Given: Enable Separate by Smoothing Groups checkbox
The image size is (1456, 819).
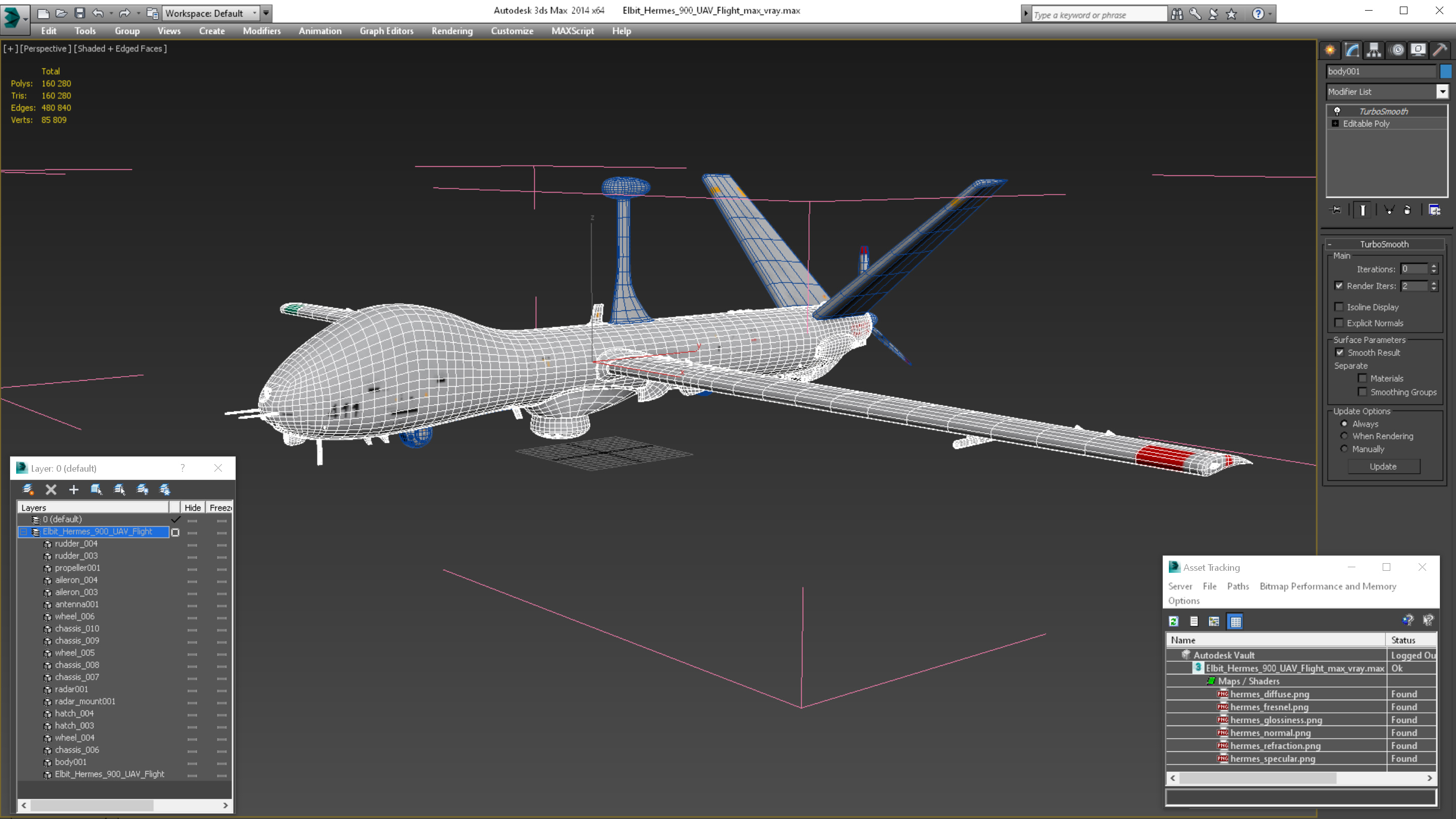Looking at the screenshot, I should coord(1362,392).
